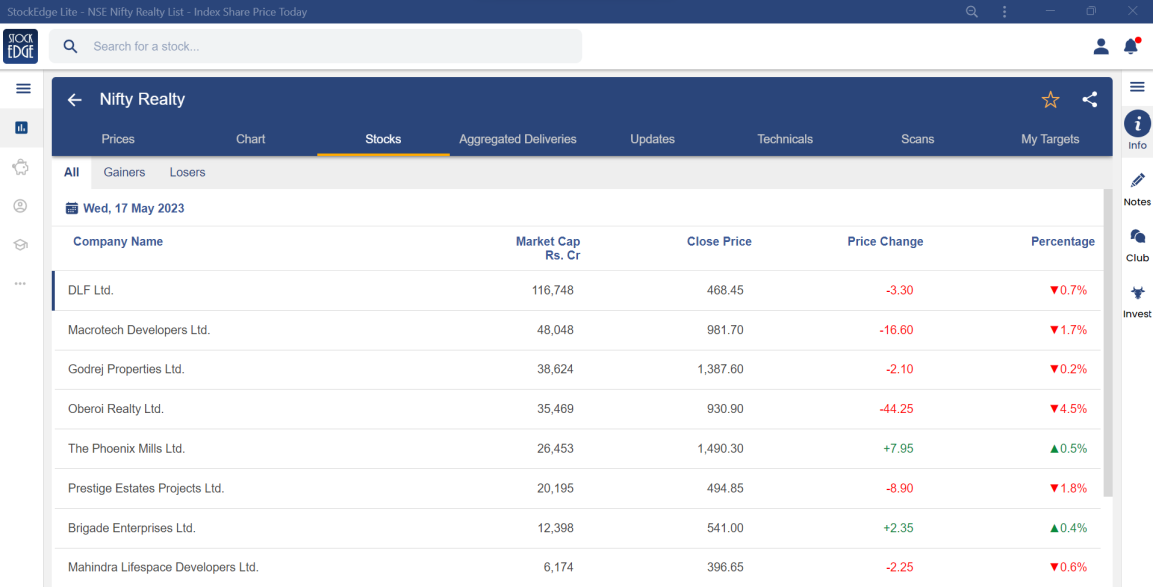Screen dimensions: 1153x587
Task: Sort by the Market Cap column header
Action: click(x=547, y=248)
